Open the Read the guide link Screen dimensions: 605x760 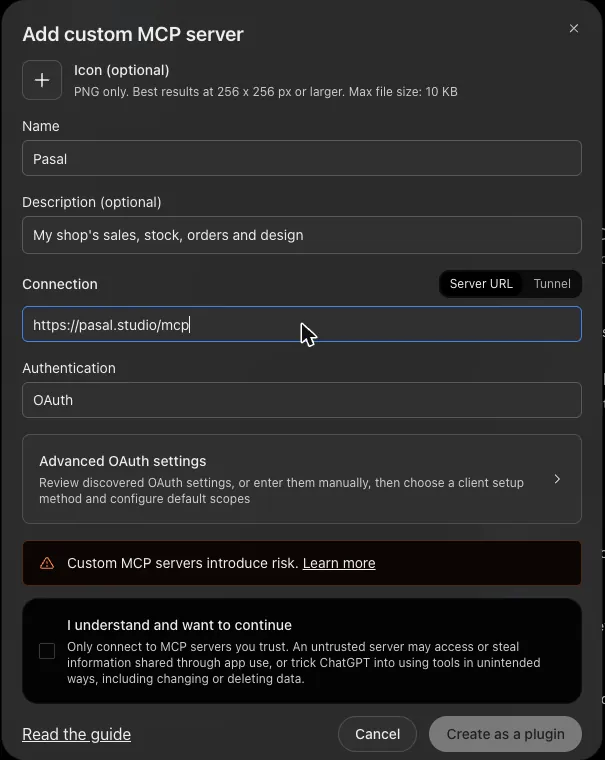77,734
